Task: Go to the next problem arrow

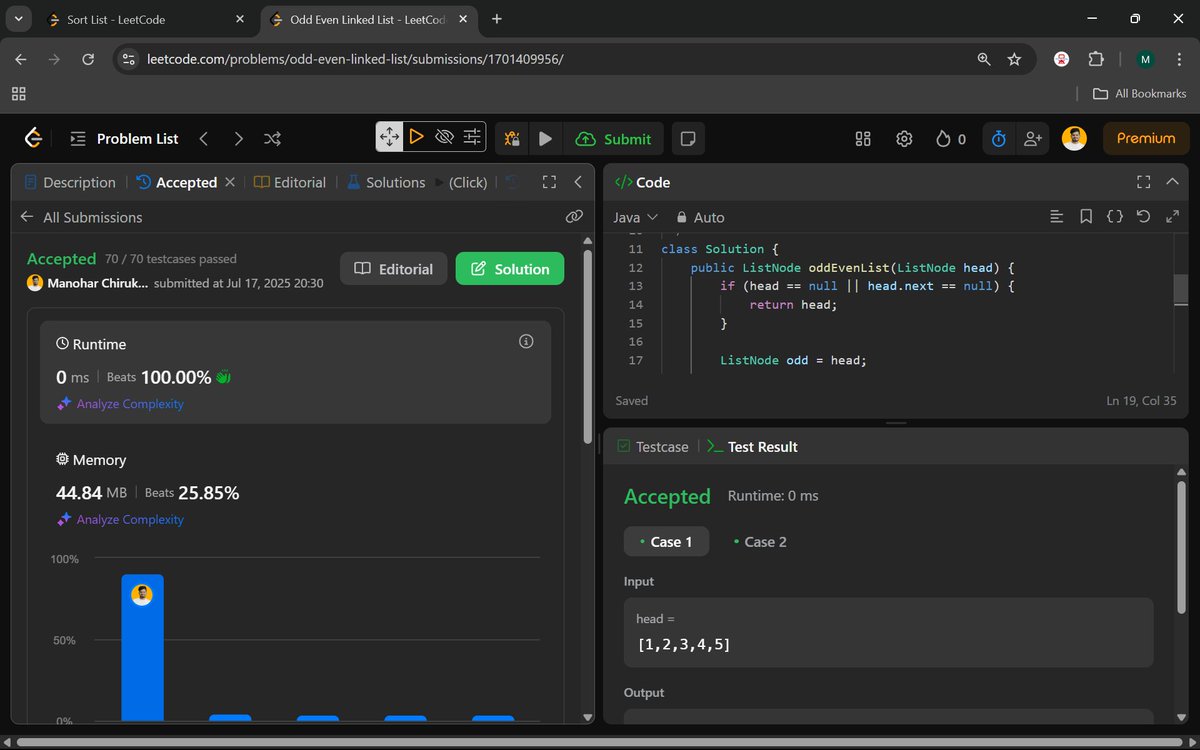Action: 238,139
